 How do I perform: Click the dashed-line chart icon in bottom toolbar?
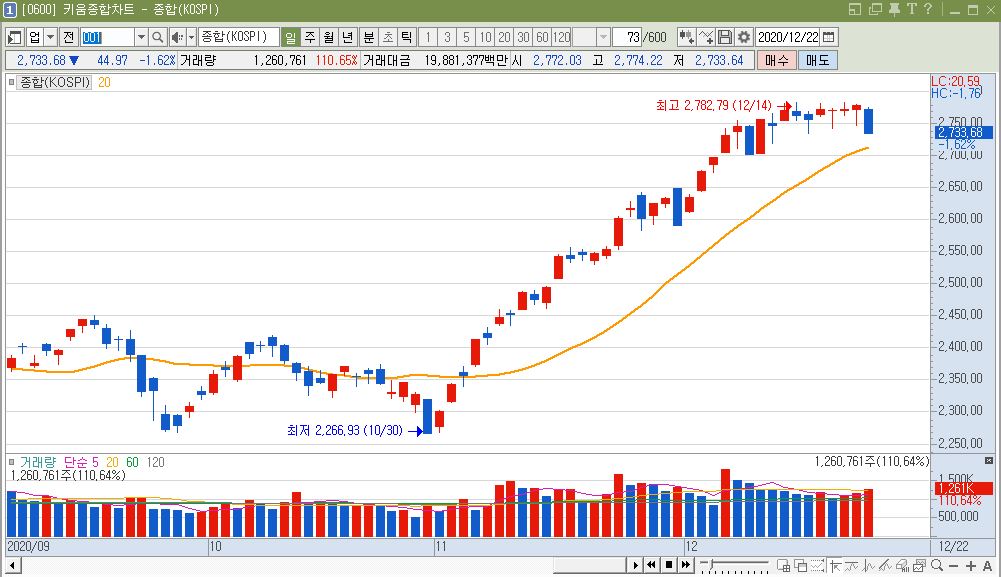[x=817, y=566]
